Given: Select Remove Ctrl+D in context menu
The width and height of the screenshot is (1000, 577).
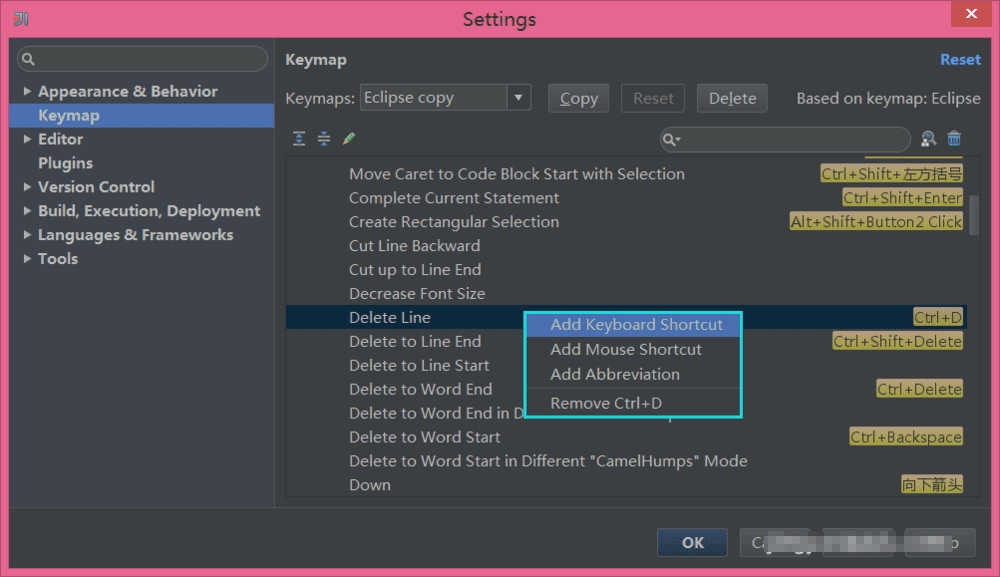Looking at the screenshot, I should (606, 403).
